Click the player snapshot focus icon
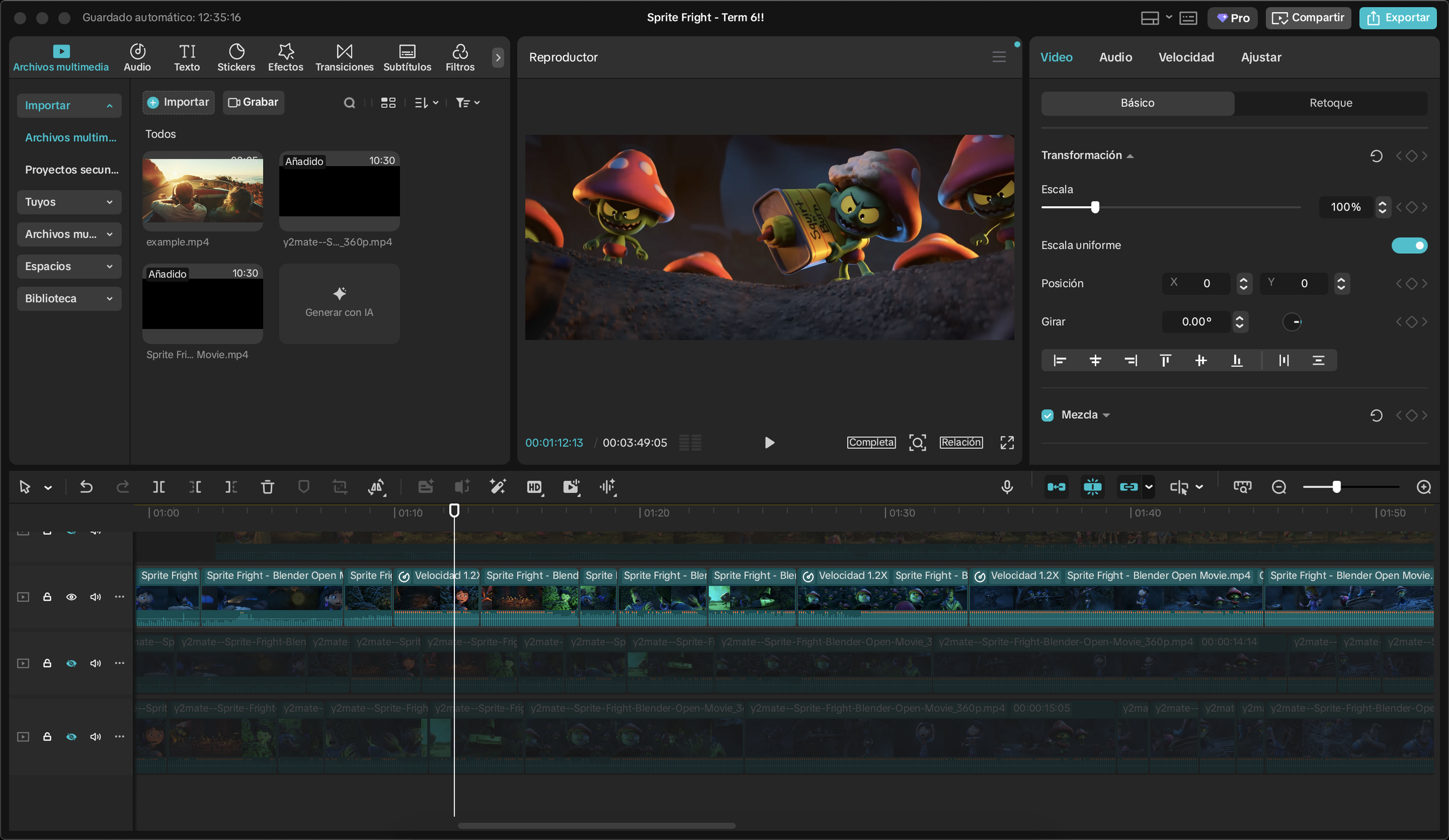 pyautogui.click(x=917, y=443)
